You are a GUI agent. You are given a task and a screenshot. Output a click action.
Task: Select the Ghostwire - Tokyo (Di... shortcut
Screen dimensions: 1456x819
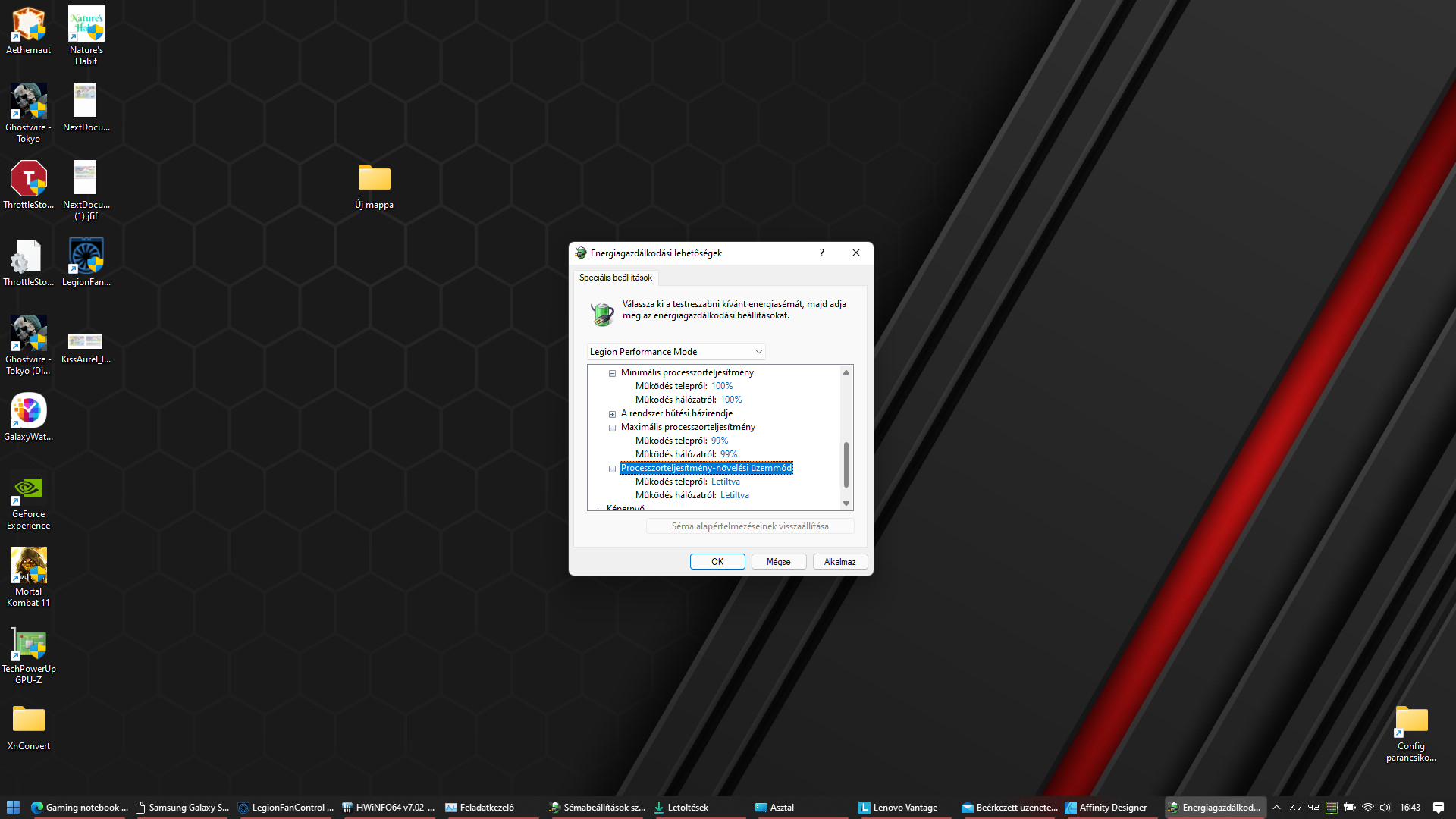point(29,345)
